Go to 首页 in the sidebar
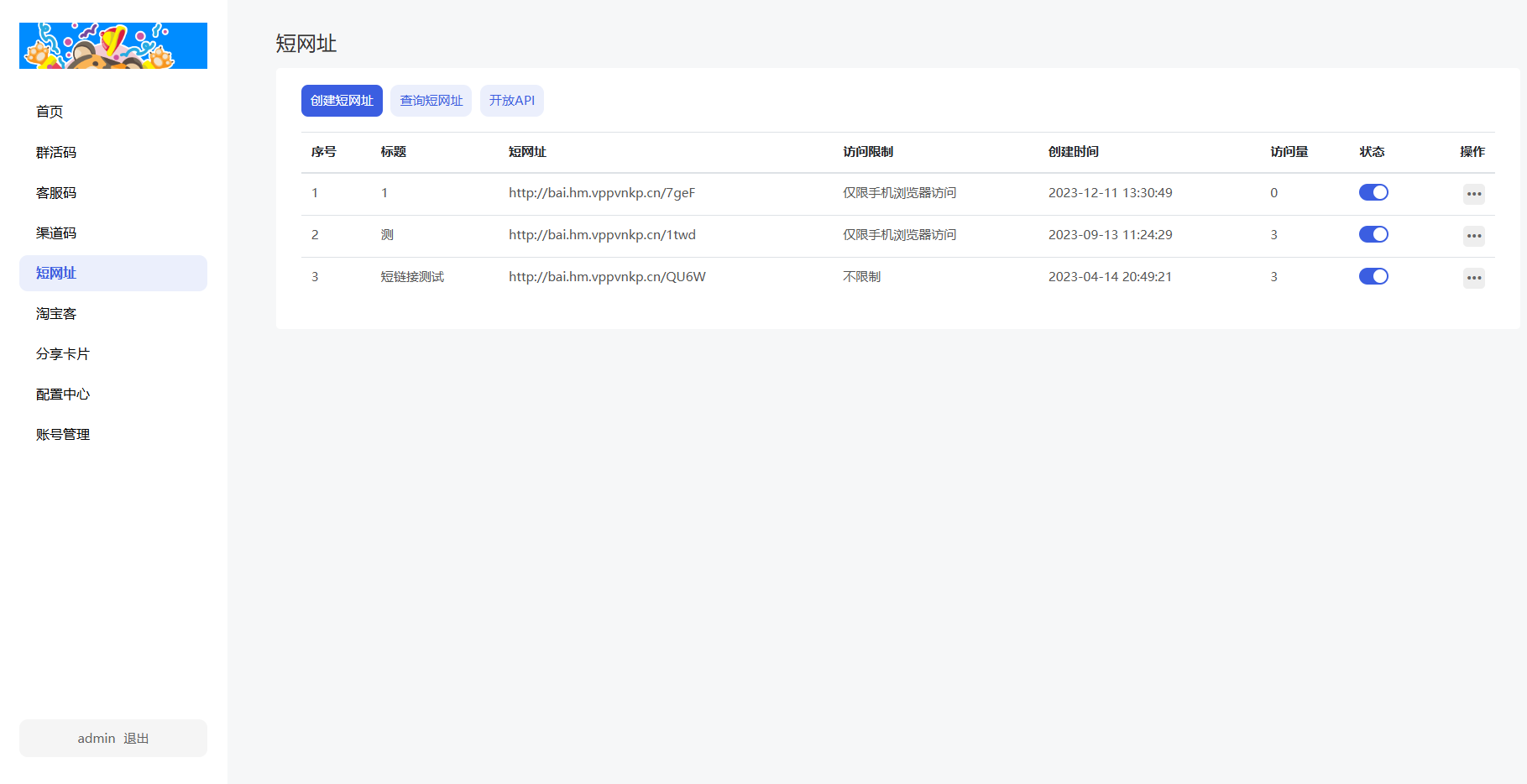Screen dimensions: 1527x784 tap(50, 112)
